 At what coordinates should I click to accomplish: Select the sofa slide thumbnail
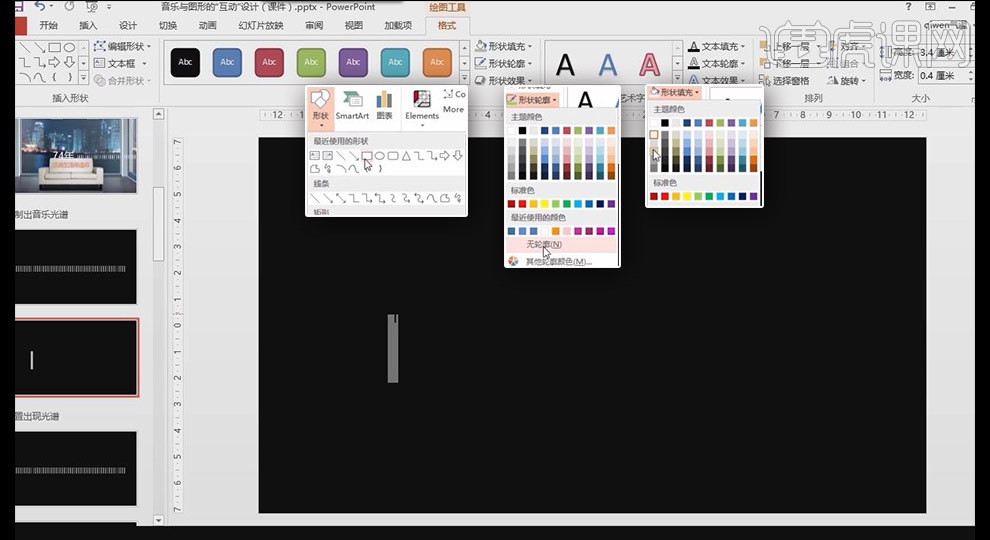(76, 155)
